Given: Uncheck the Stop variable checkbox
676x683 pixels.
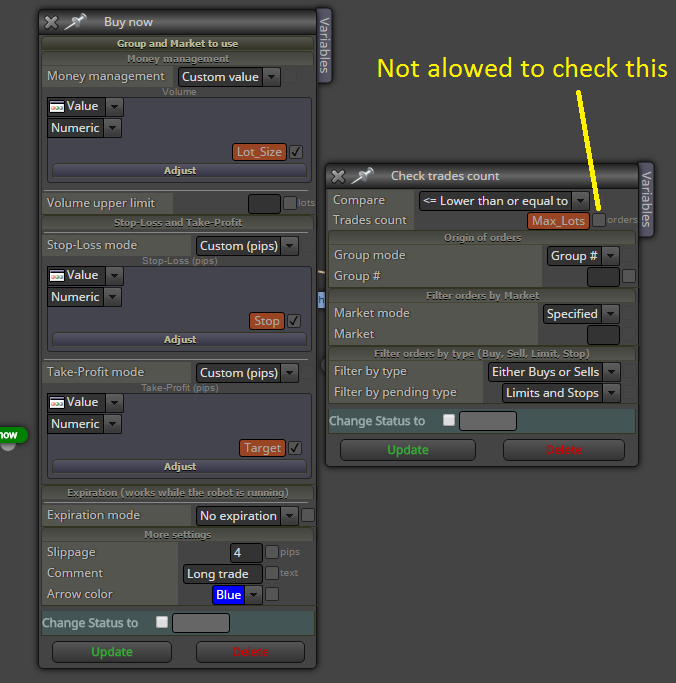Looking at the screenshot, I should coord(294,321).
